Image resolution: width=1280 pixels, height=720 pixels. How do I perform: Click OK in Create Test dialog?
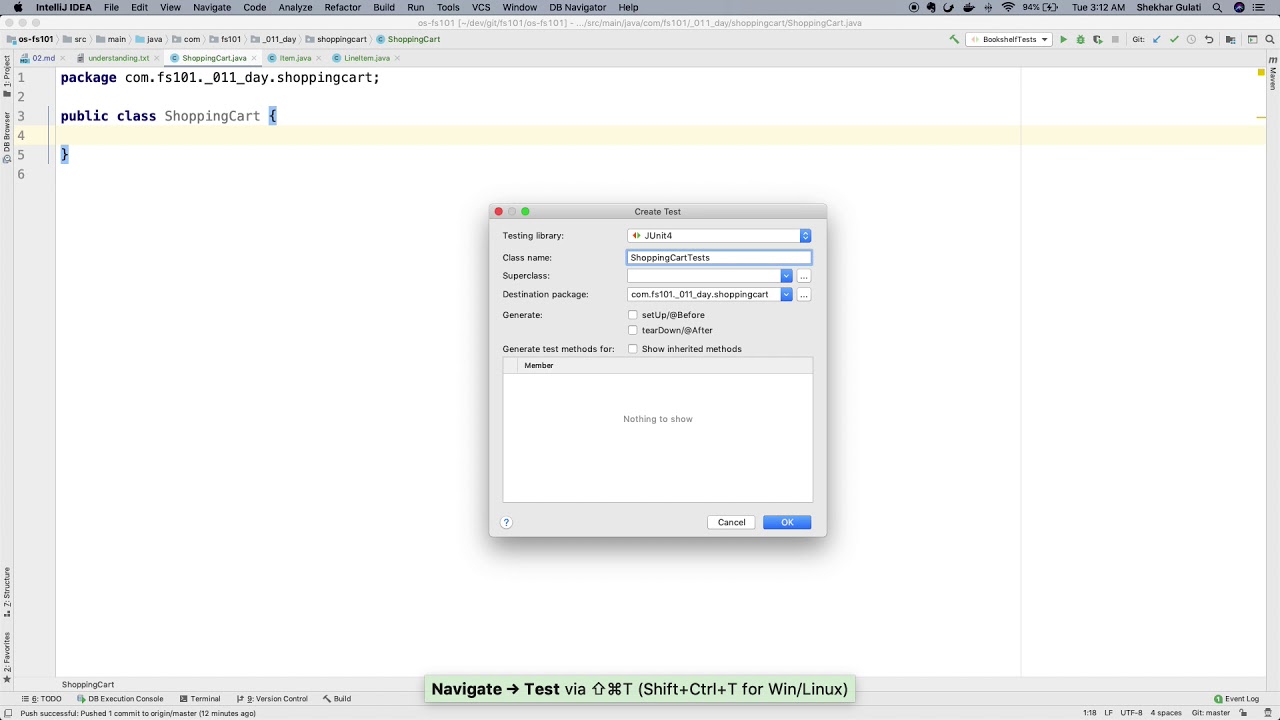(787, 522)
